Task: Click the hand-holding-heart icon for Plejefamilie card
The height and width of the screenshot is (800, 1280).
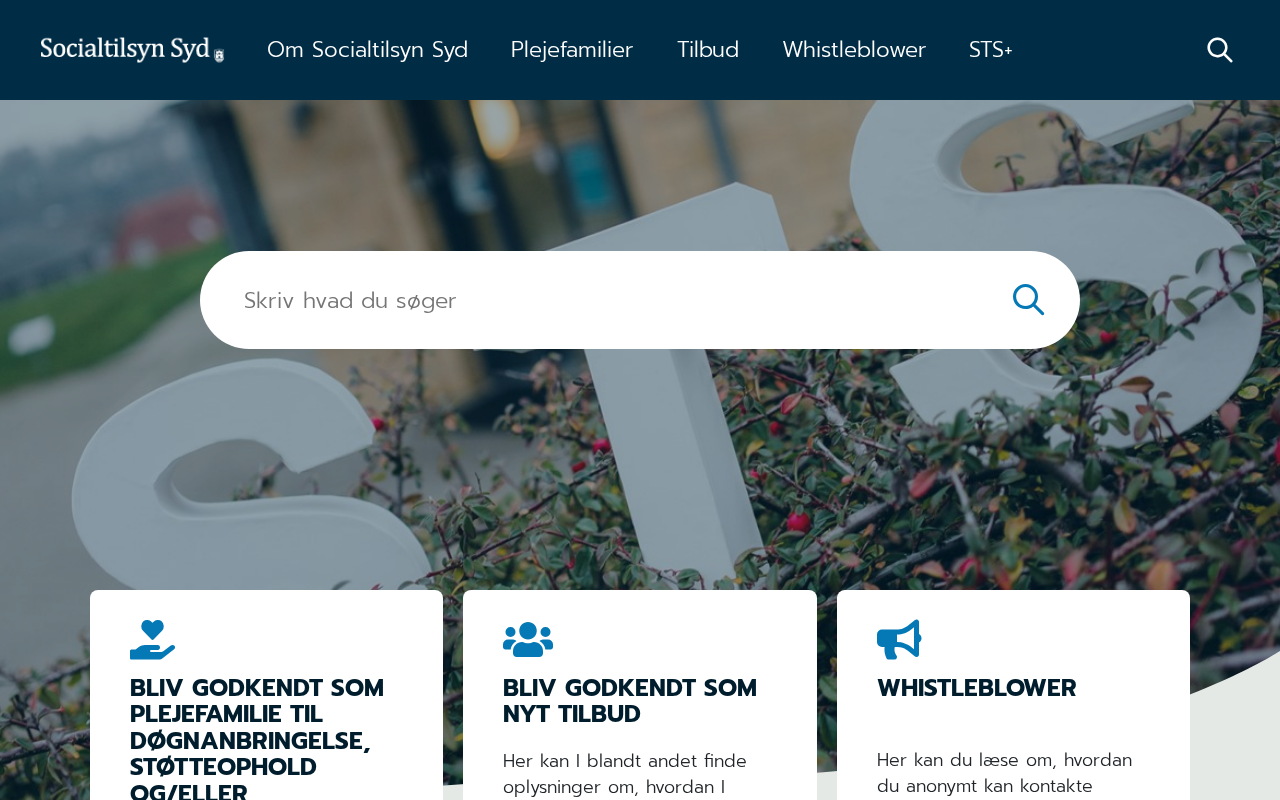Action: (x=152, y=640)
